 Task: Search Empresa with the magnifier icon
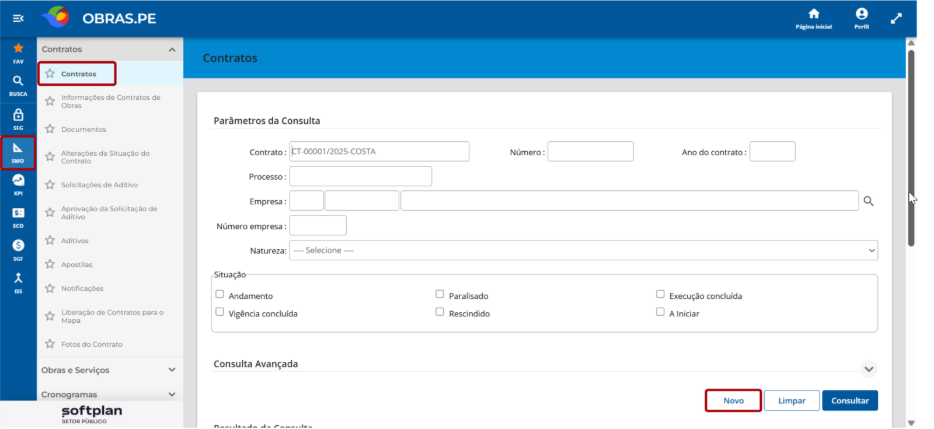click(x=868, y=201)
